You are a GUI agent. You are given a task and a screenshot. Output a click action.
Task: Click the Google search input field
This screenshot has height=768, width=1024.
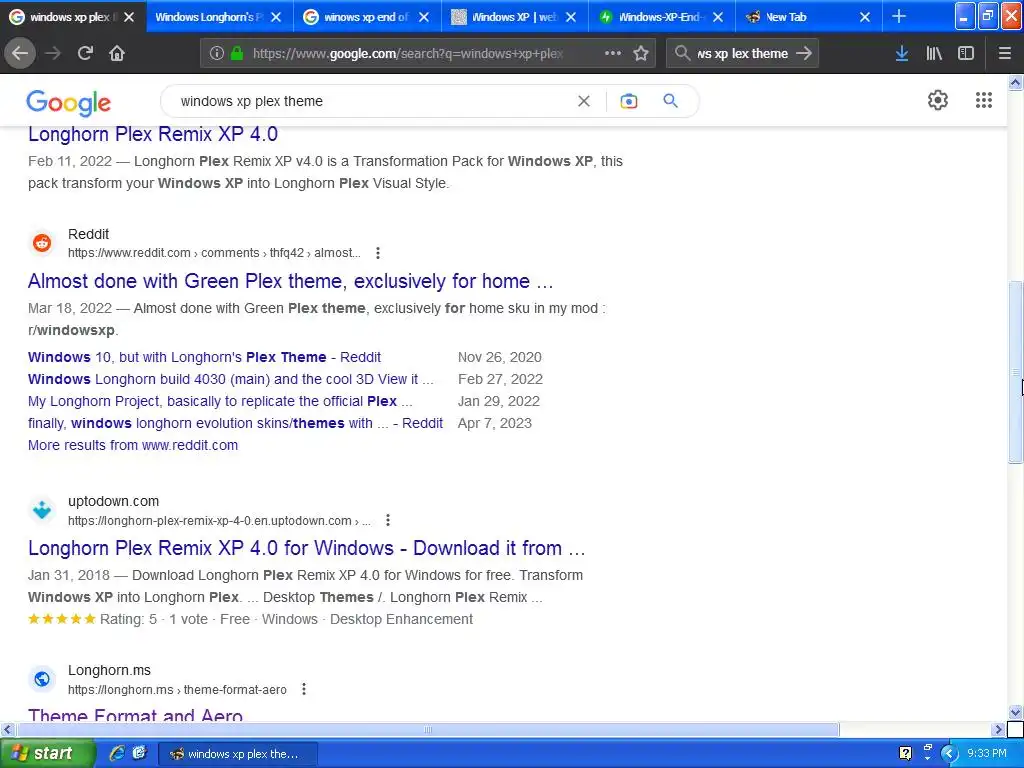374,101
